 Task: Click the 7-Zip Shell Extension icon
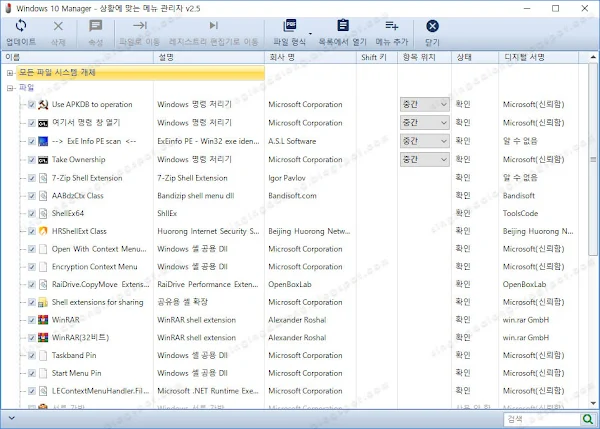coord(43,178)
